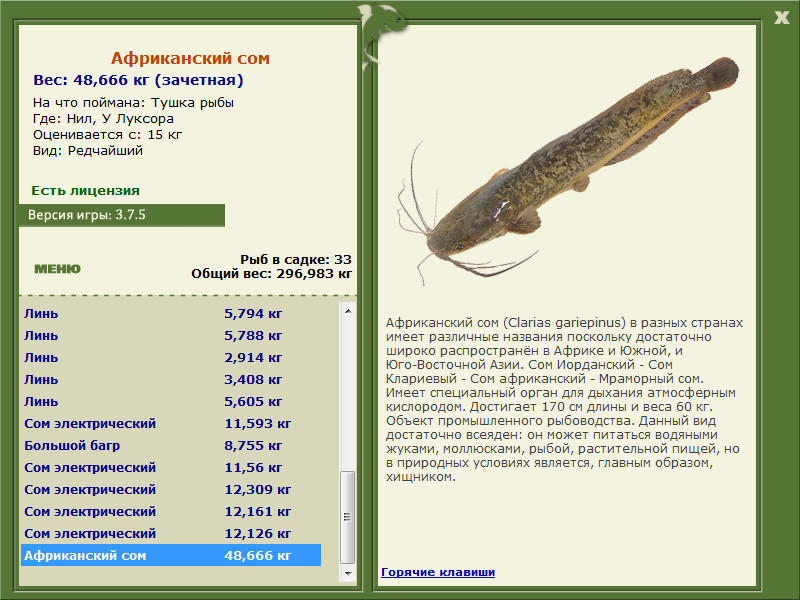Select the Линь 5,788 кг entry
The height and width of the screenshot is (600, 800).
pyautogui.click(x=171, y=335)
